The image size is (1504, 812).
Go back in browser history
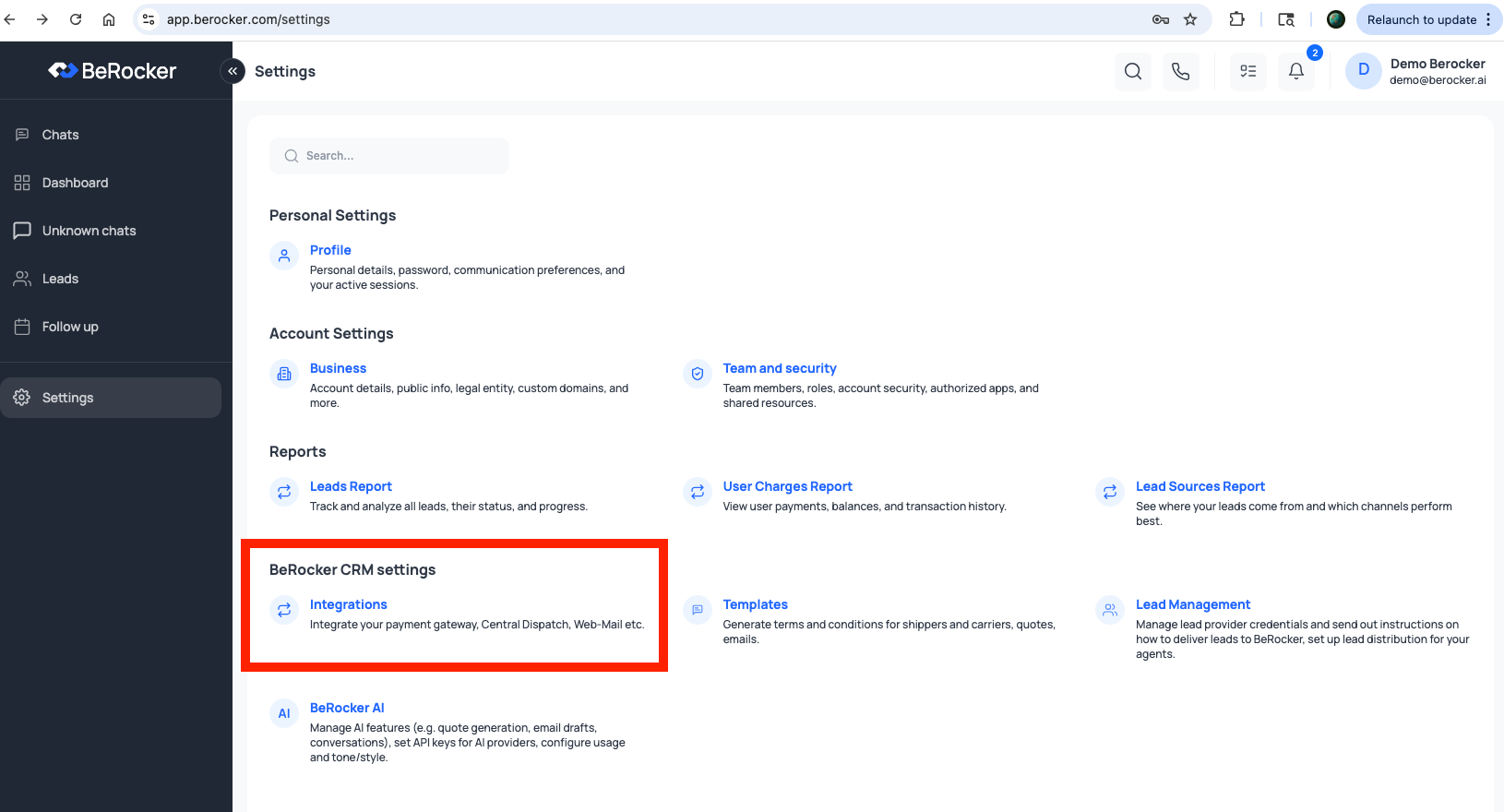coord(10,19)
